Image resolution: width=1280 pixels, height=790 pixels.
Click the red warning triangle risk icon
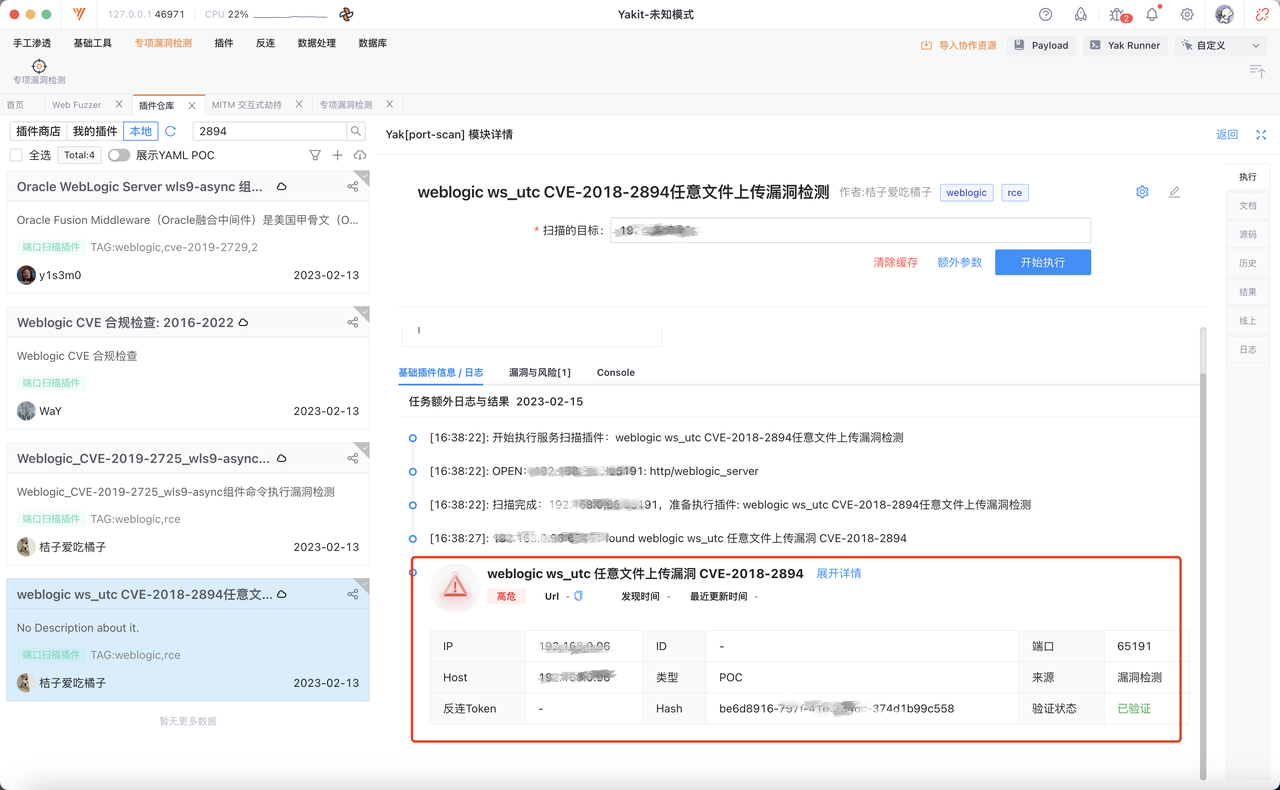[x=455, y=586]
